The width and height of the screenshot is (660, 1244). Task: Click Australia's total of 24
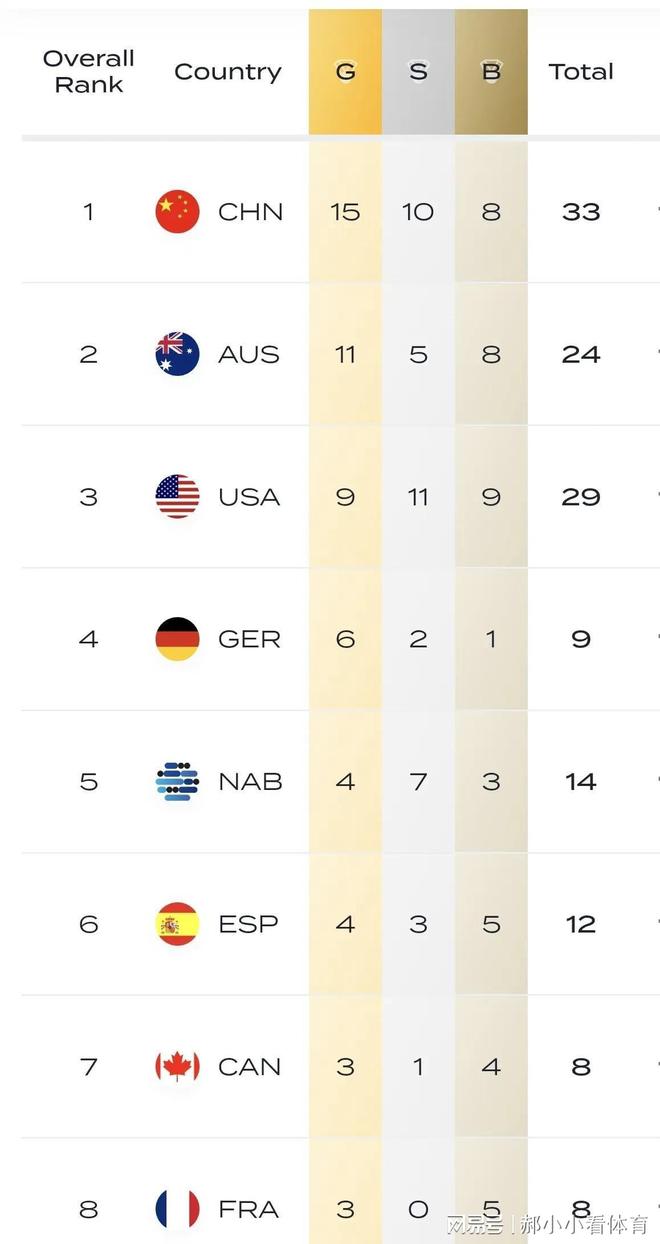pyautogui.click(x=581, y=354)
